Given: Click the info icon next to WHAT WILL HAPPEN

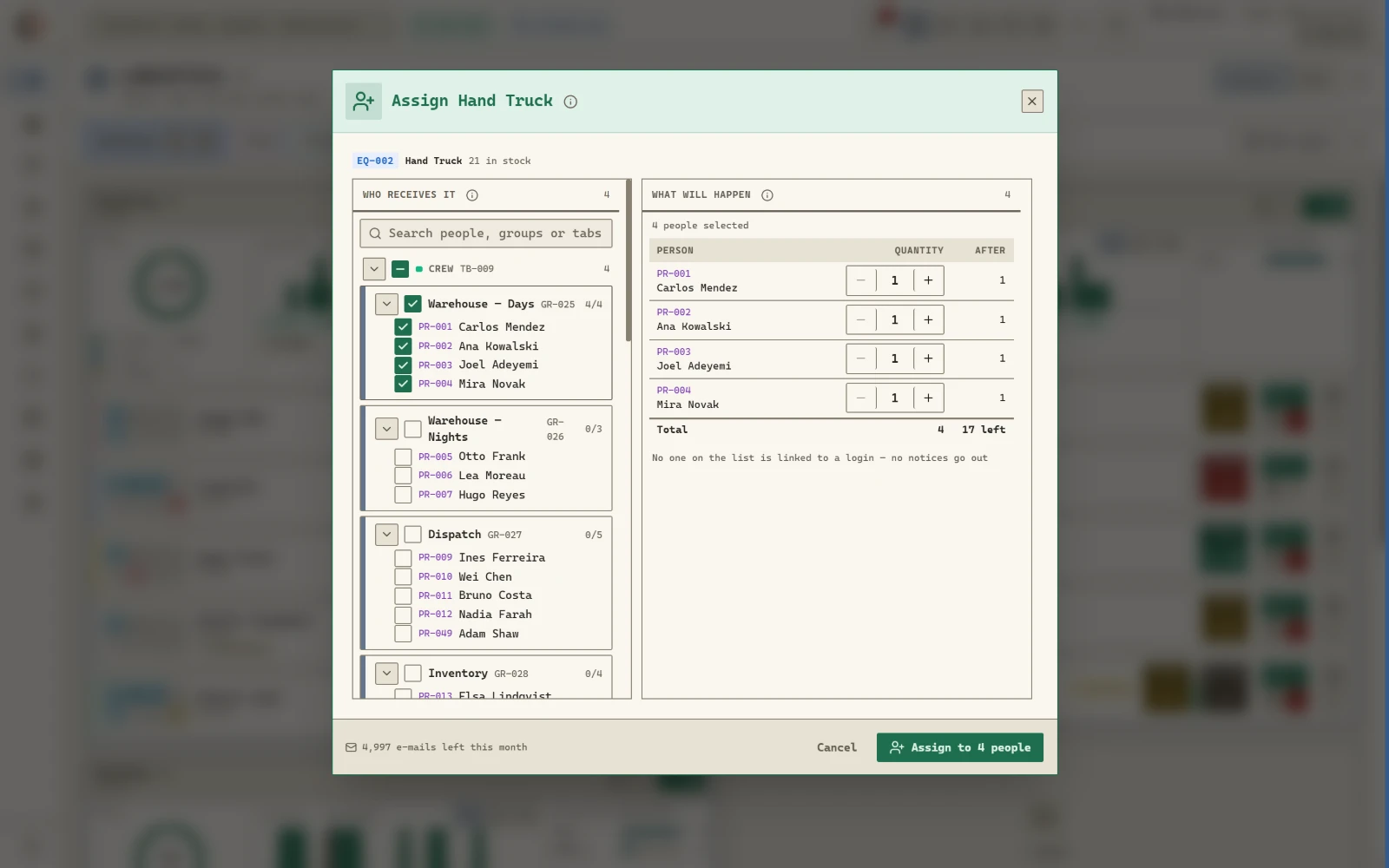Looking at the screenshot, I should click(767, 195).
